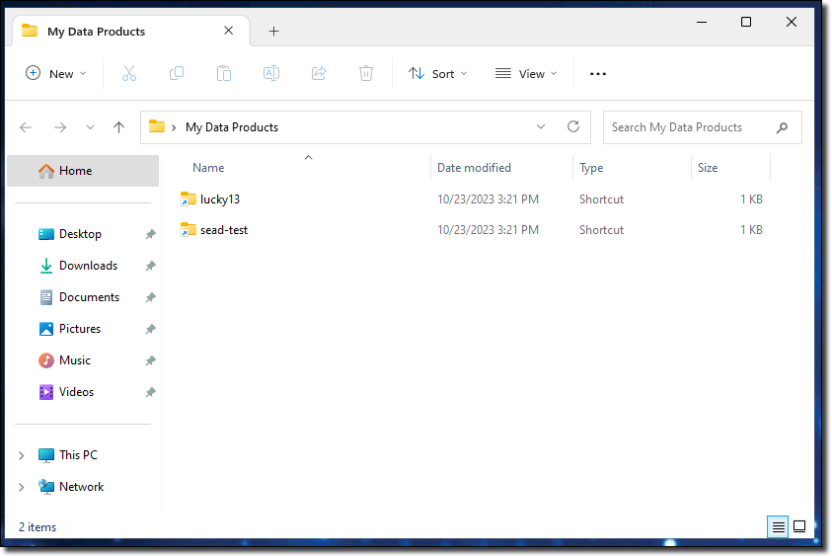Open Downloads in the sidebar
This screenshot has width=832, height=556.
click(x=88, y=265)
